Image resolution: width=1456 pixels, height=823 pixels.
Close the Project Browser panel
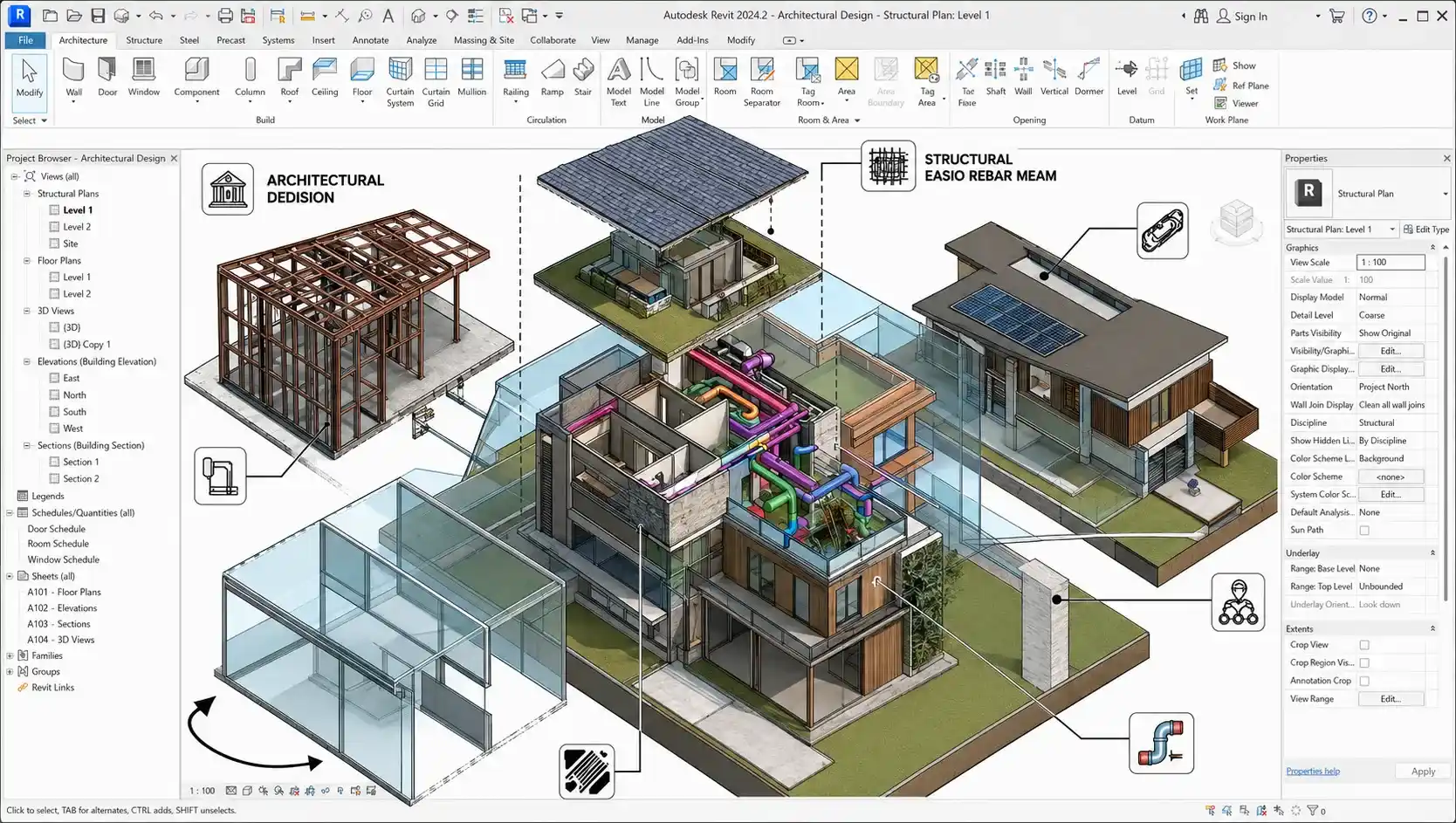tap(174, 158)
